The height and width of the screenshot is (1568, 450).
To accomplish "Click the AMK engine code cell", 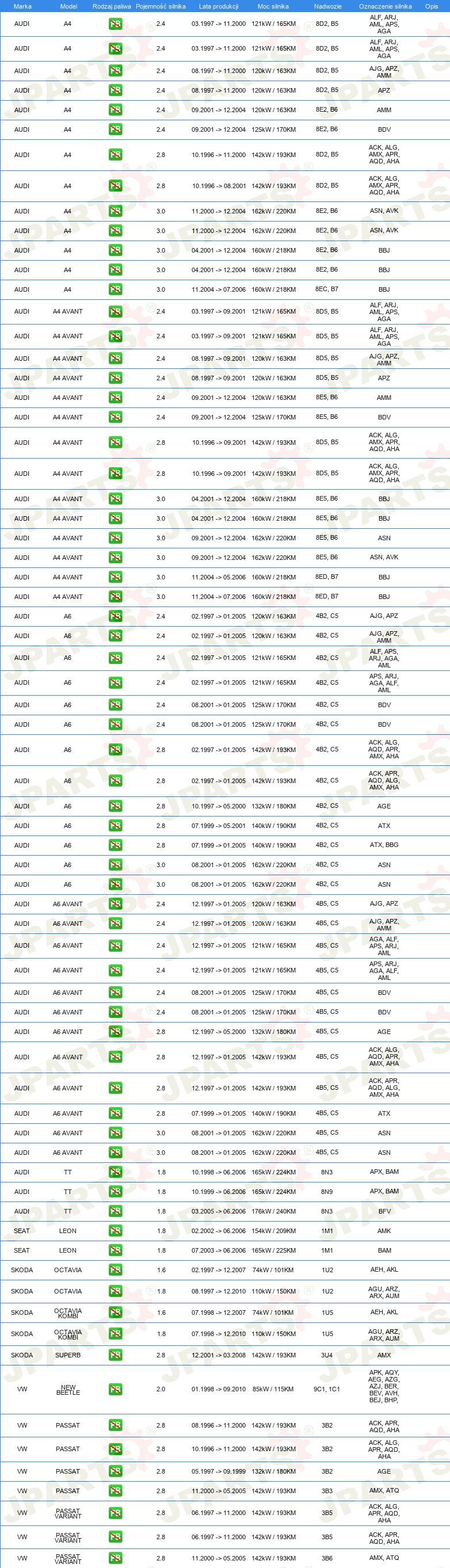I will [384, 1231].
